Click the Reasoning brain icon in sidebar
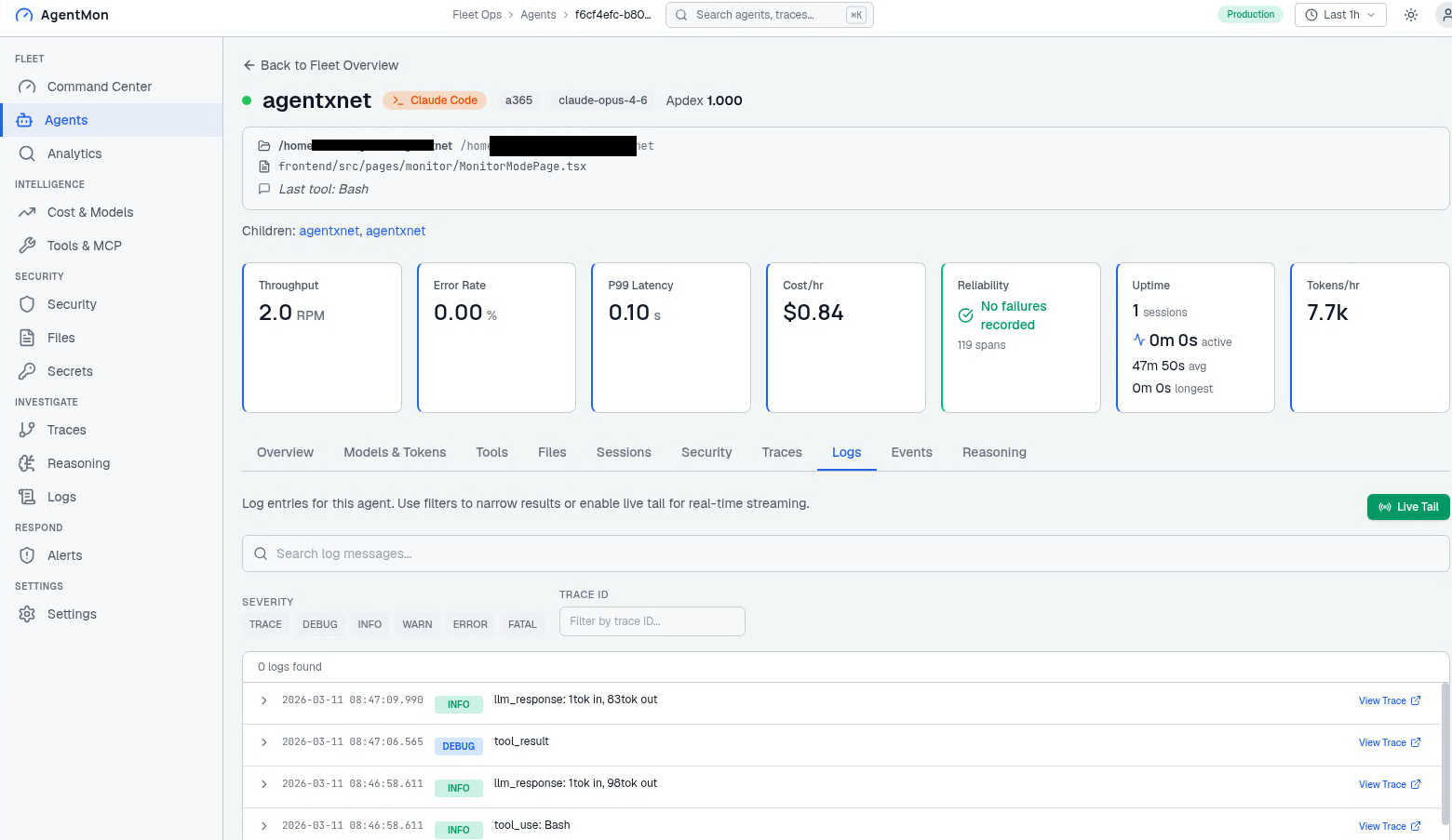 click(27, 463)
